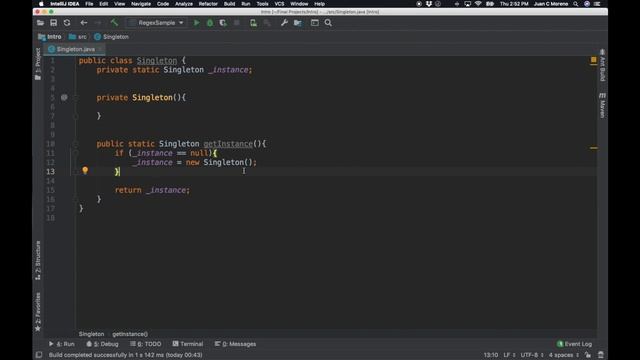Click the Apple menu icon
The height and width of the screenshot is (360, 640).
pyautogui.click(x=41, y=4)
